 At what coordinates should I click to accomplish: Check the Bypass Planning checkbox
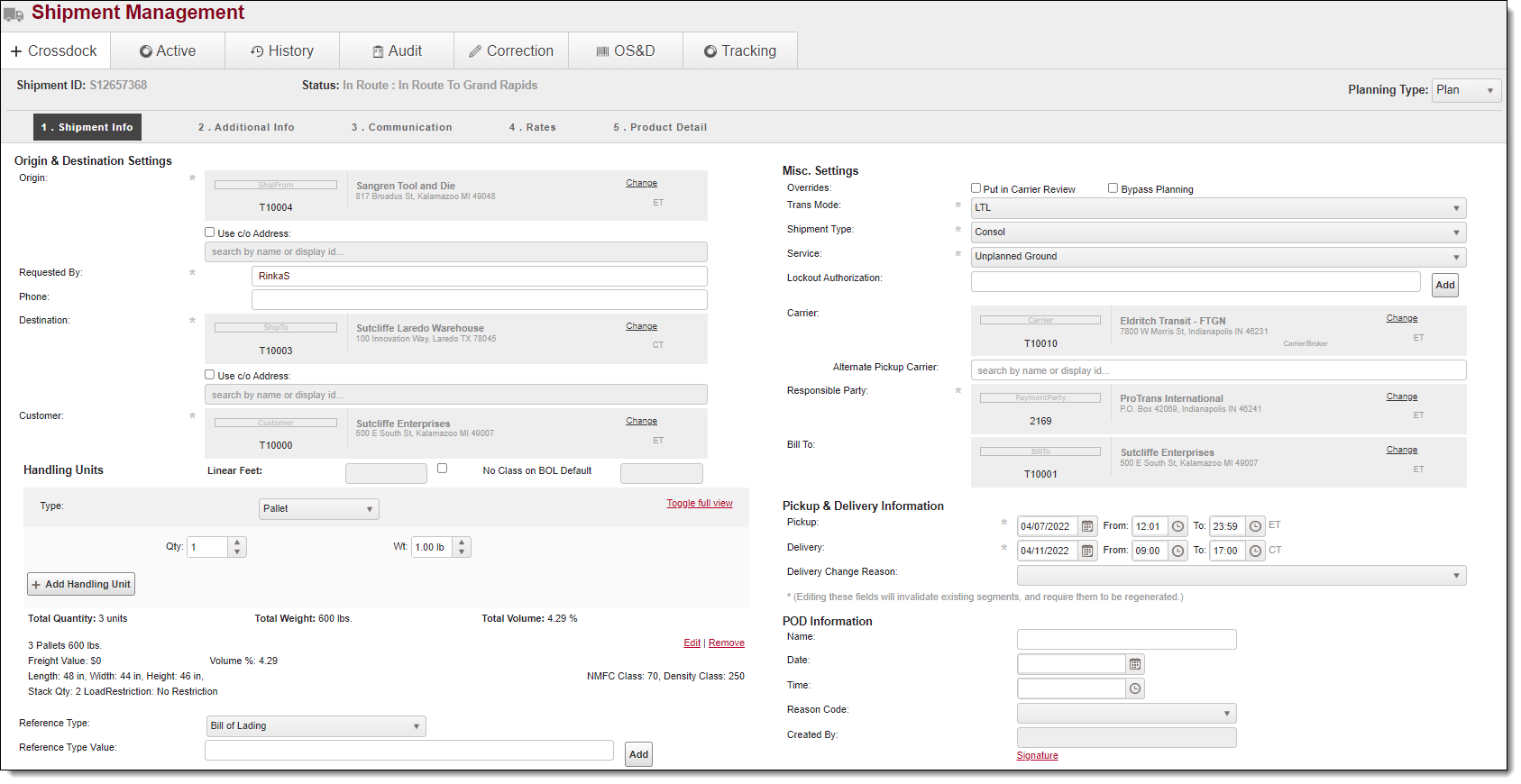point(1113,188)
